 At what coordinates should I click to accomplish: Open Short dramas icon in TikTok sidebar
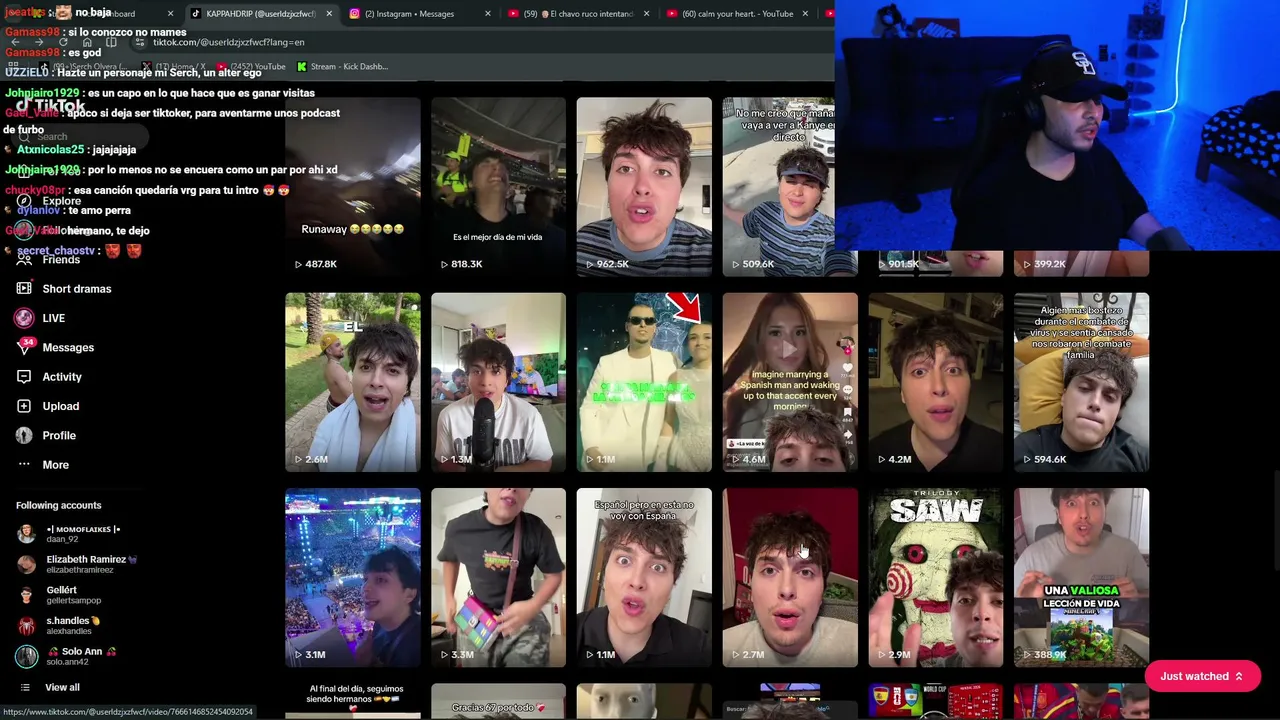click(x=24, y=289)
